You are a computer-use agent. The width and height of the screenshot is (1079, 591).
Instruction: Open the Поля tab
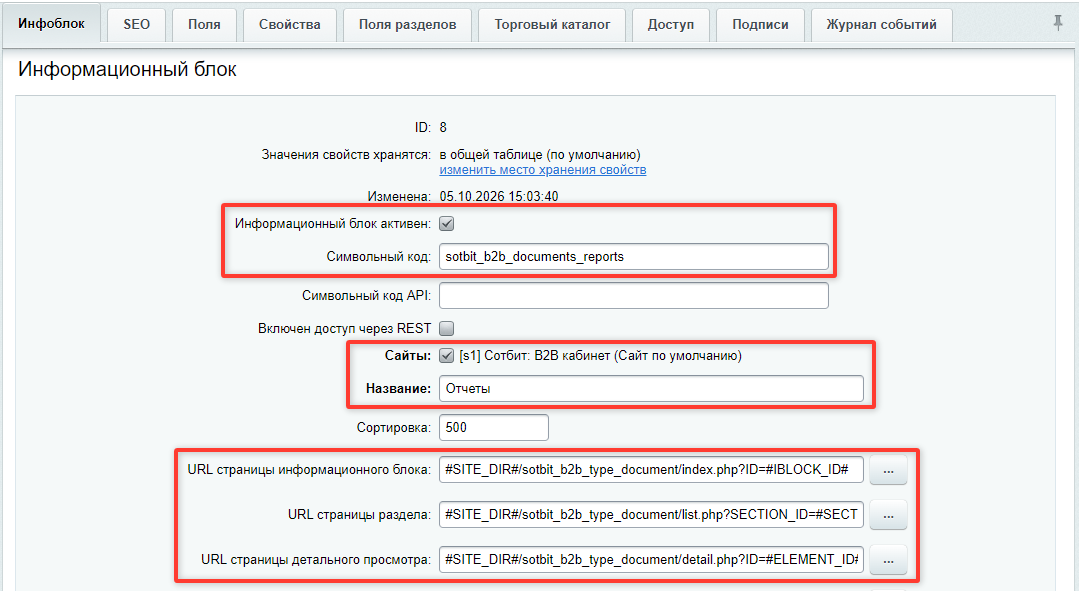204,25
